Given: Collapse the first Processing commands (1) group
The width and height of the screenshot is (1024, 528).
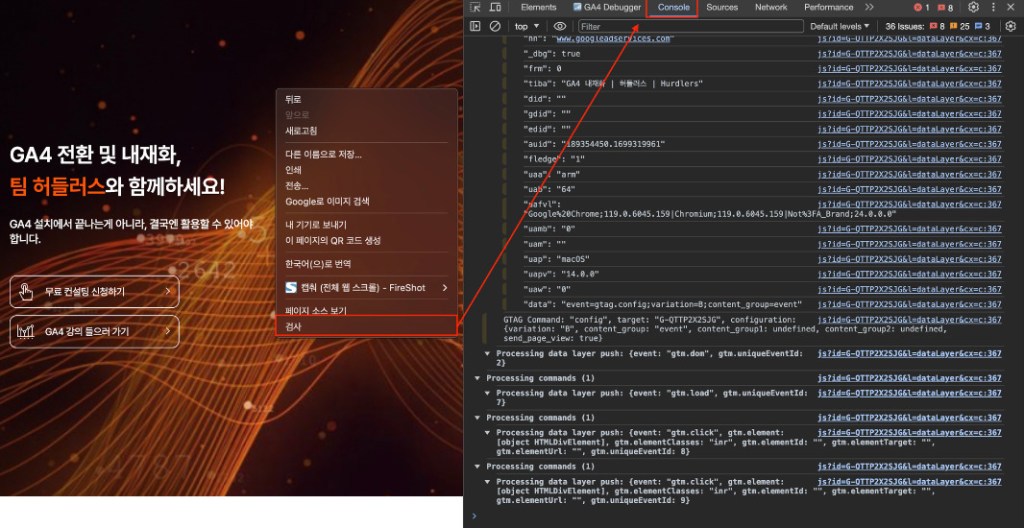Looking at the screenshot, I should [x=477, y=378].
